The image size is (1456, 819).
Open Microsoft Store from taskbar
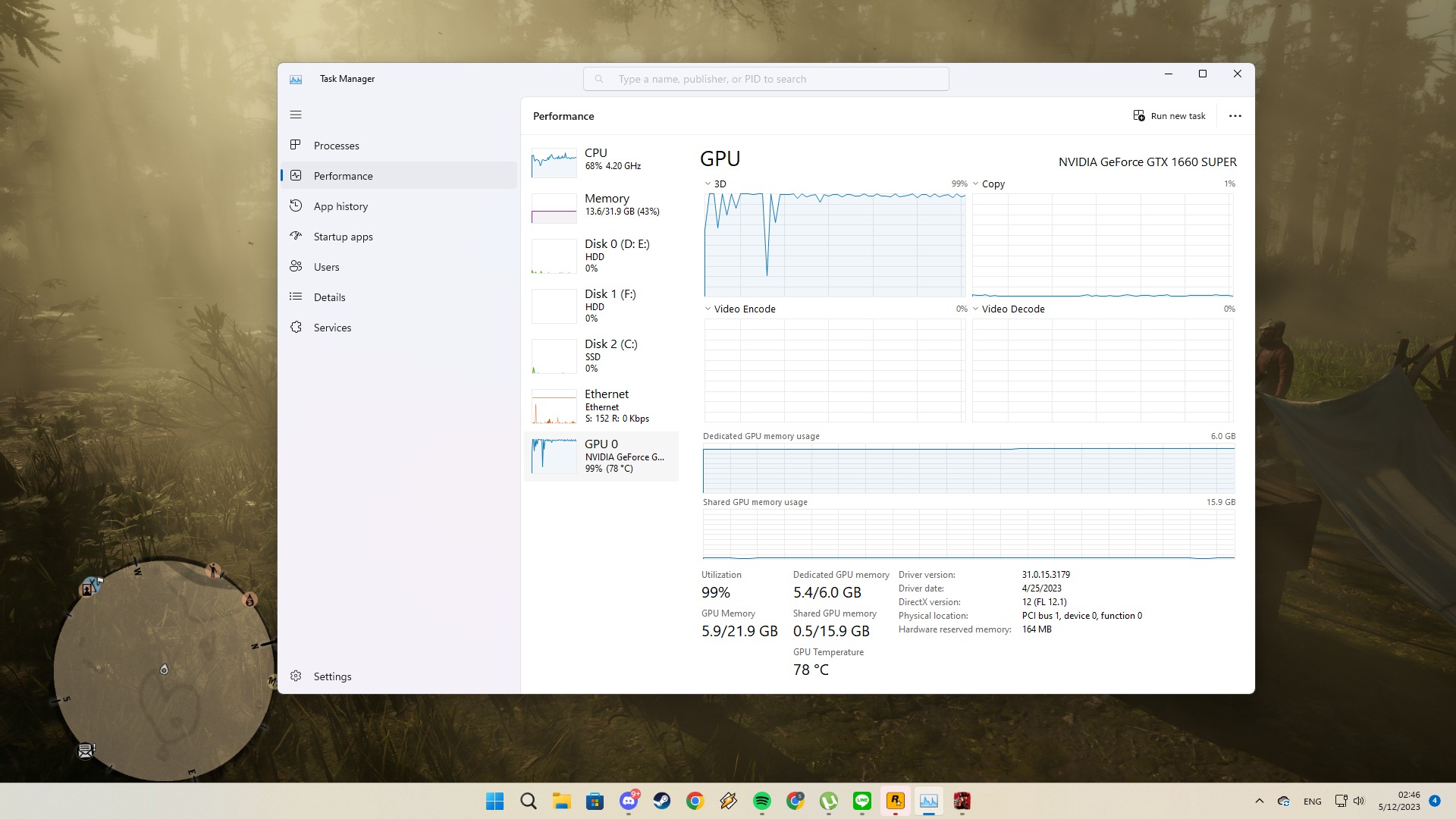tap(595, 801)
